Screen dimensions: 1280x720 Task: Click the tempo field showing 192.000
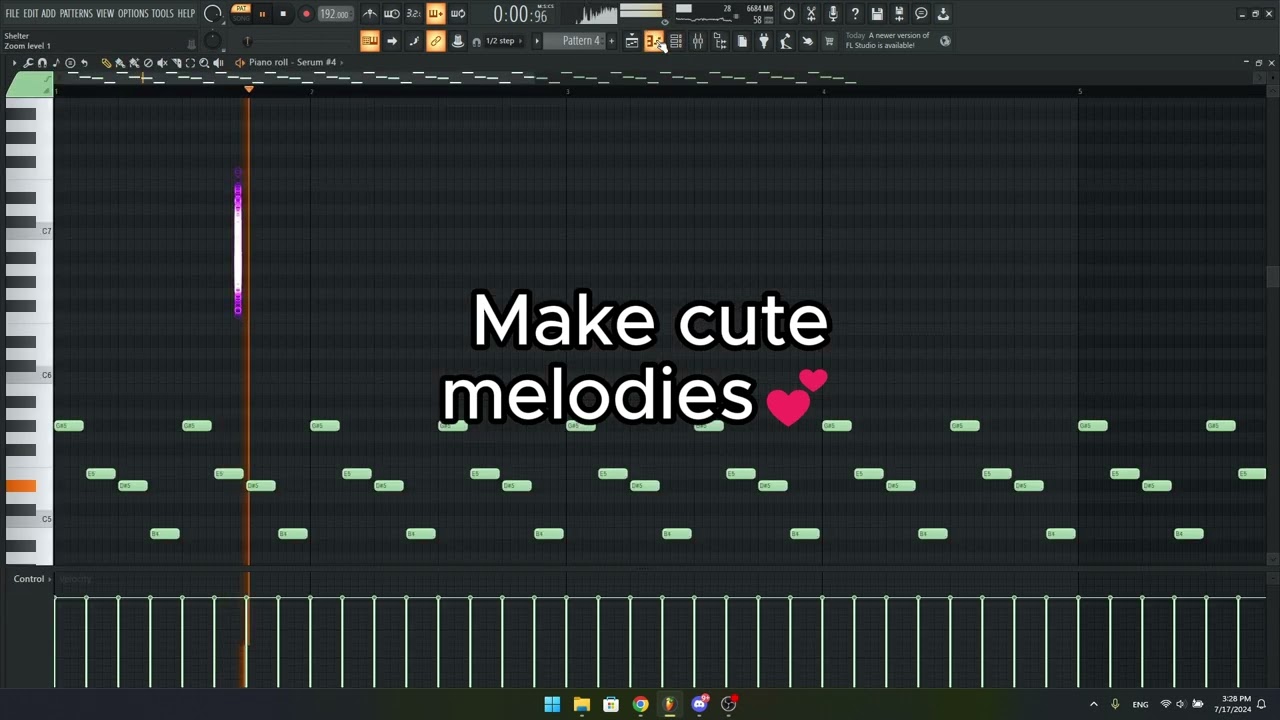(335, 14)
